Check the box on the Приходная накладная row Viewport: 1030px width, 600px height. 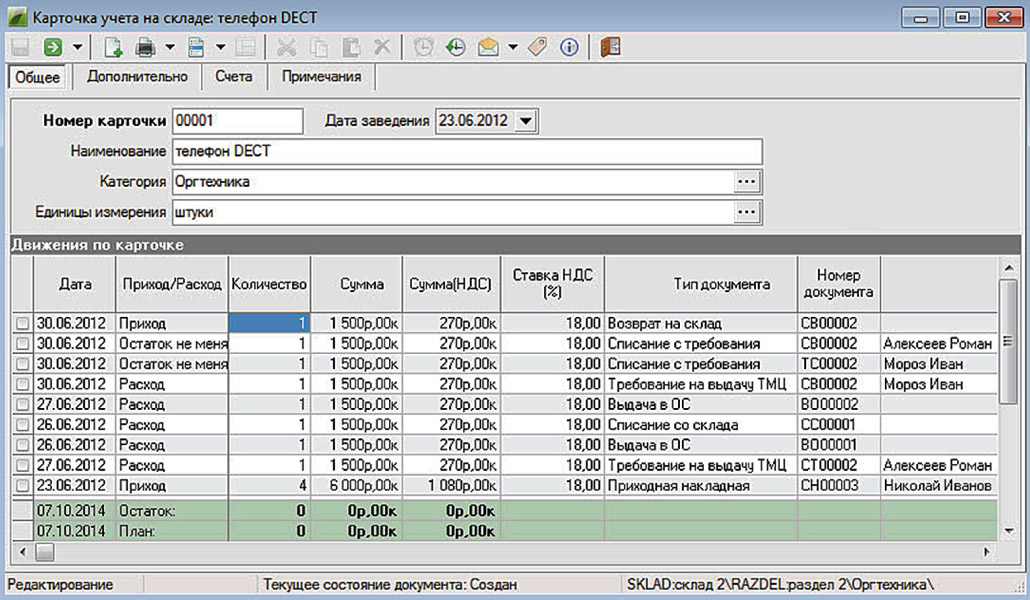pyautogui.click(x=23, y=486)
